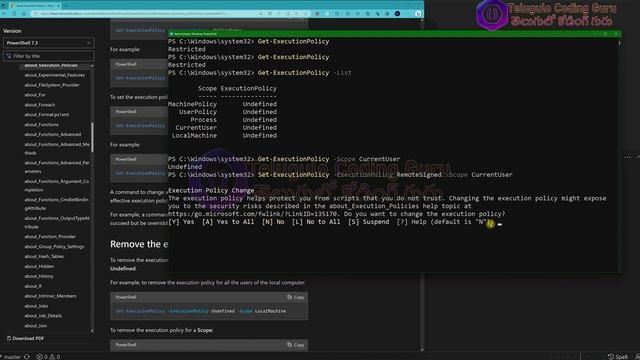Select the about_If topic
The width and height of the screenshot is (640, 360).
(33, 286)
